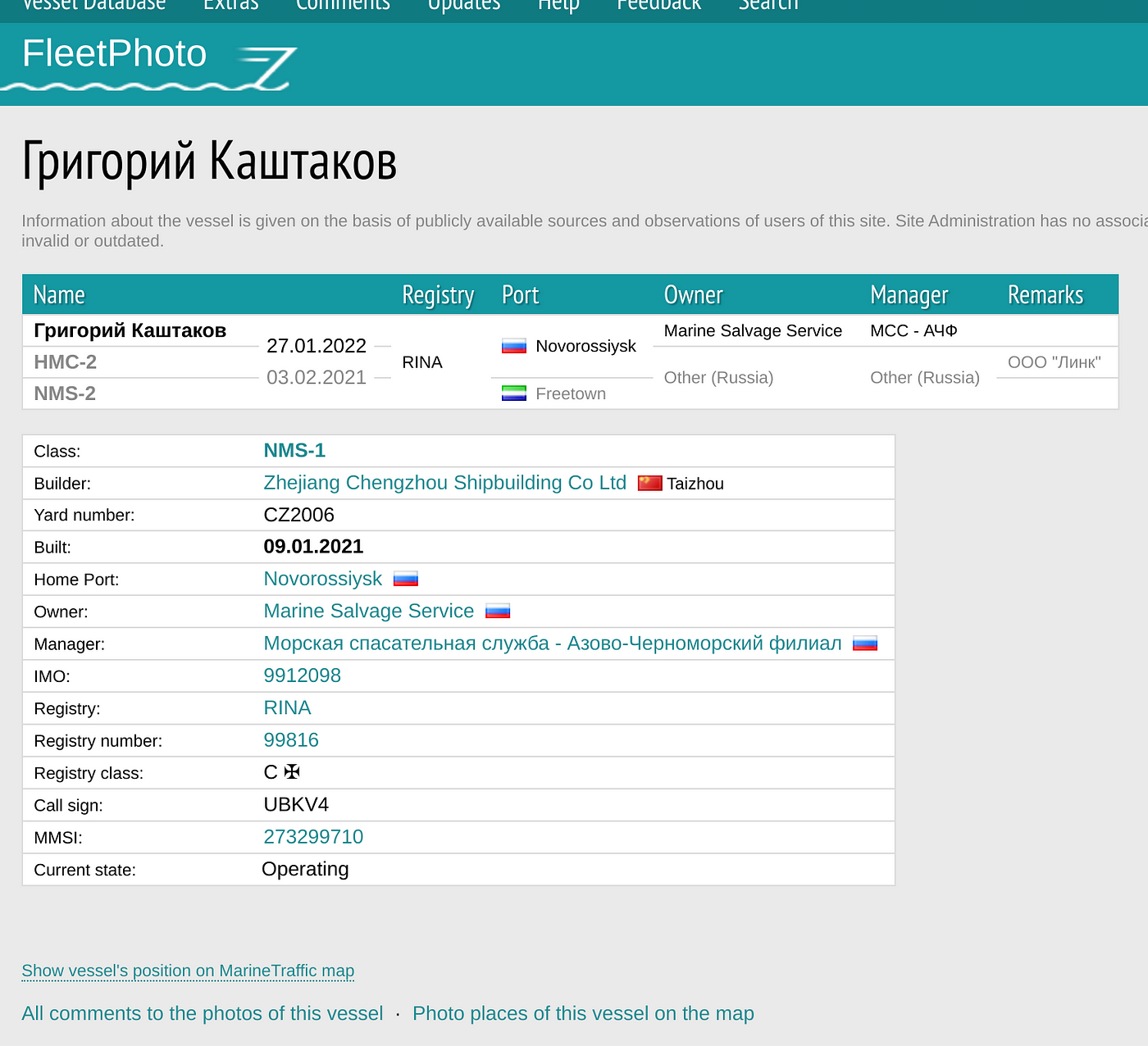Click the Russian flag in Home Port row
Viewport: 1148px width, 1046px height.
point(406,579)
